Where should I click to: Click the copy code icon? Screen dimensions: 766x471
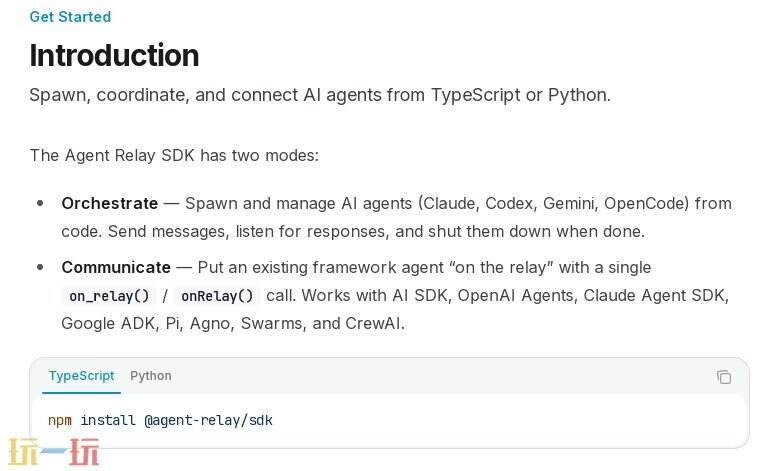tap(724, 377)
